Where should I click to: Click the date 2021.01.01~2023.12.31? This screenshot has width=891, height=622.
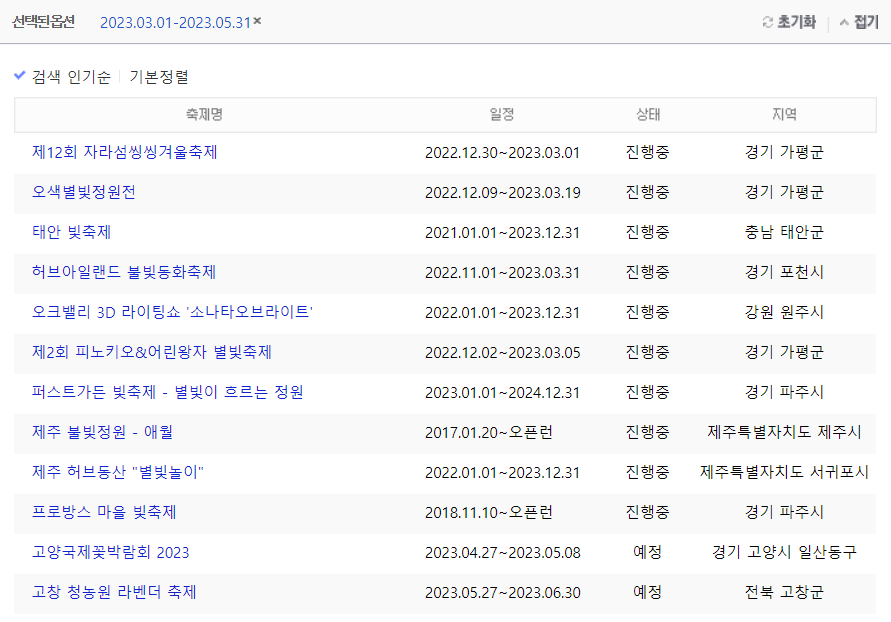tap(502, 233)
